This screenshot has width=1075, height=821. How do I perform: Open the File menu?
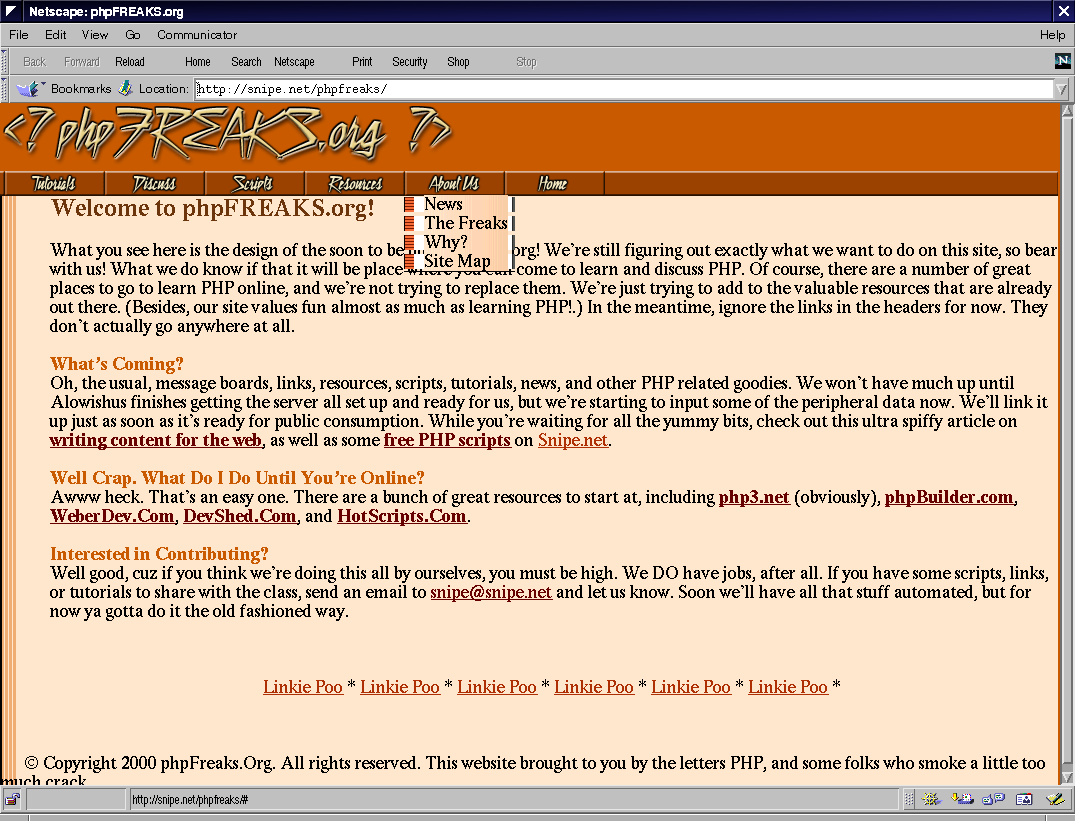click(19, 34)
